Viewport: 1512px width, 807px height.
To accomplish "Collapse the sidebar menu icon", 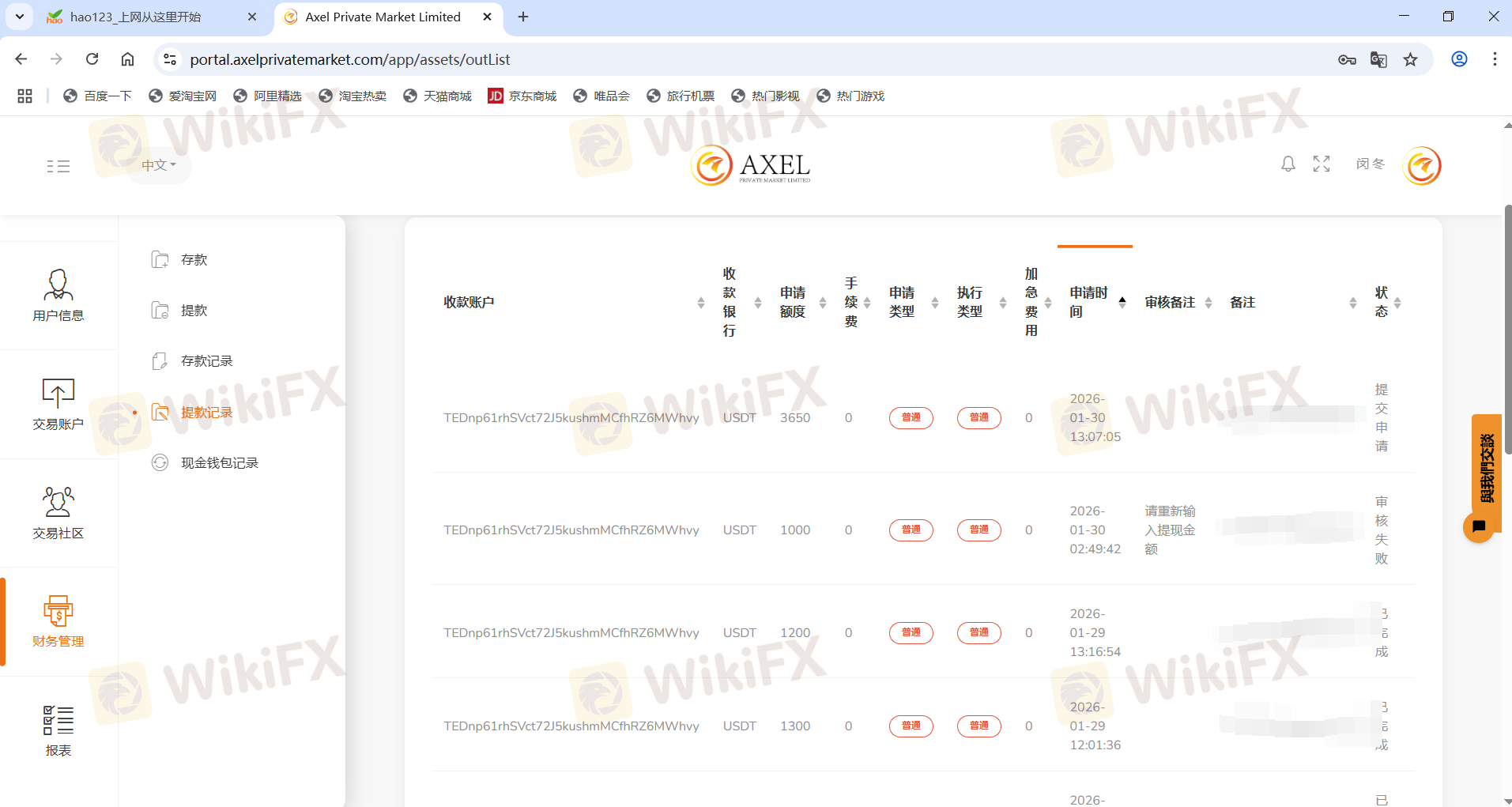I will [58, 166].
